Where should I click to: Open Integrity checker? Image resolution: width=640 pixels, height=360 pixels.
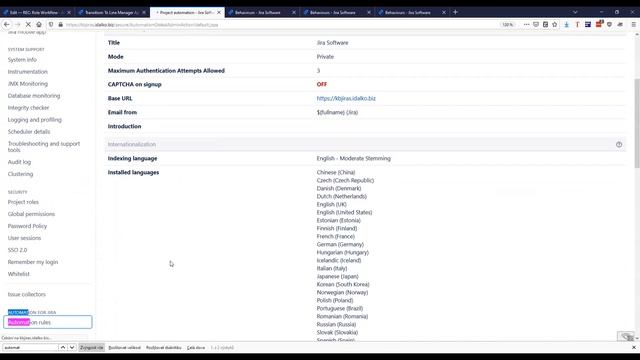[28, 108]
